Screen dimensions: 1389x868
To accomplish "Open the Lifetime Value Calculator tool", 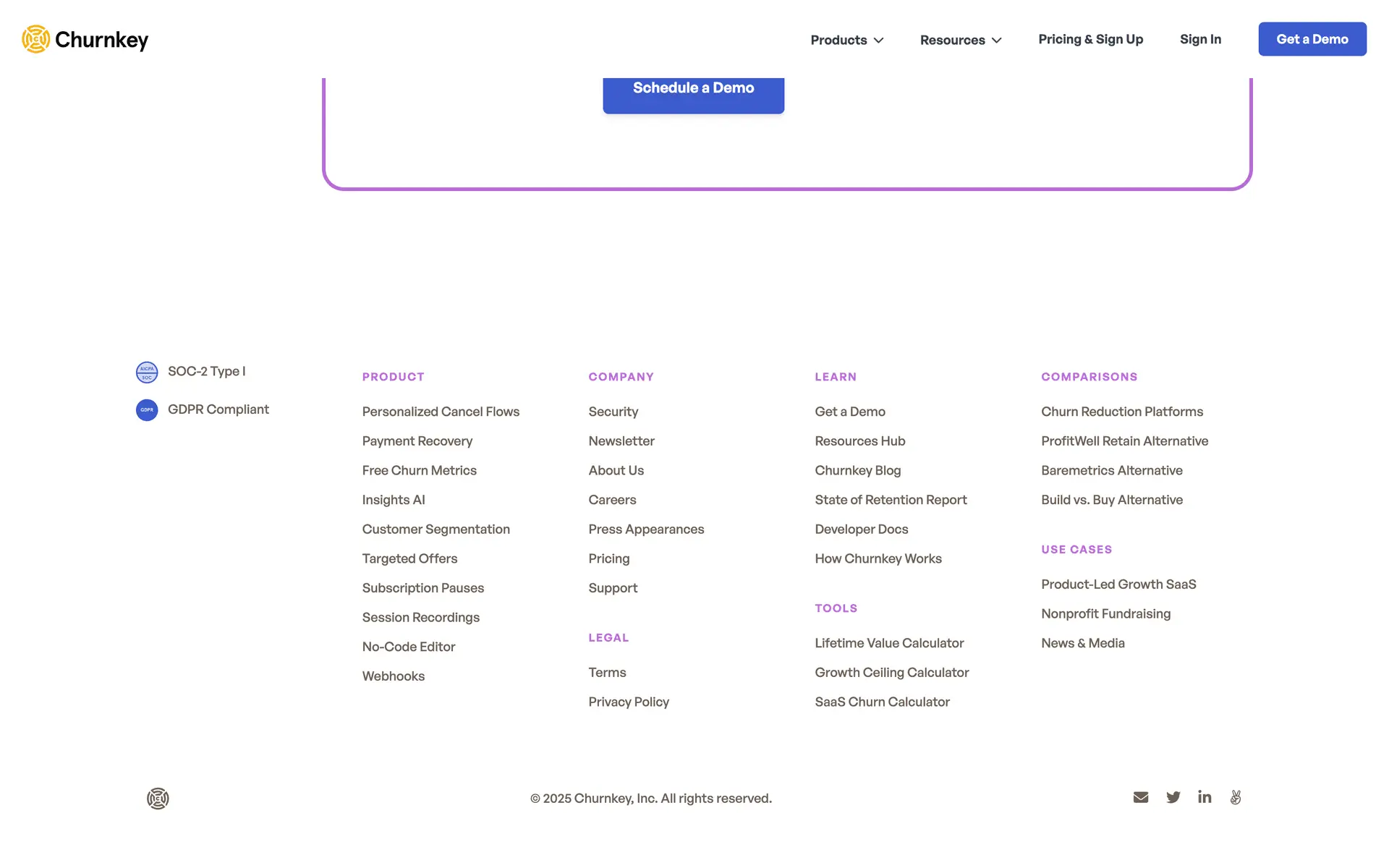I will point(888,643).
